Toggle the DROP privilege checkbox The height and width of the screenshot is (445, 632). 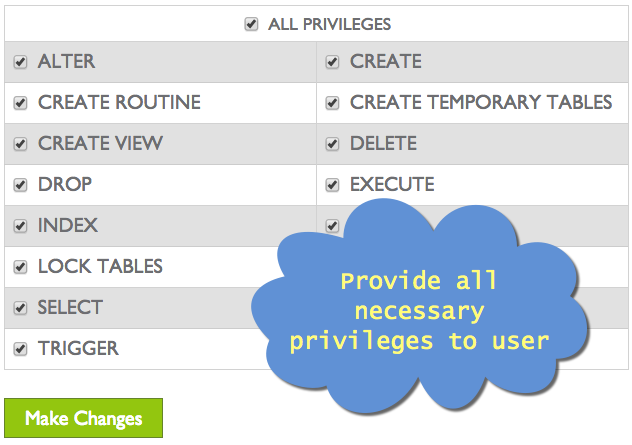(x=20, y=185)
